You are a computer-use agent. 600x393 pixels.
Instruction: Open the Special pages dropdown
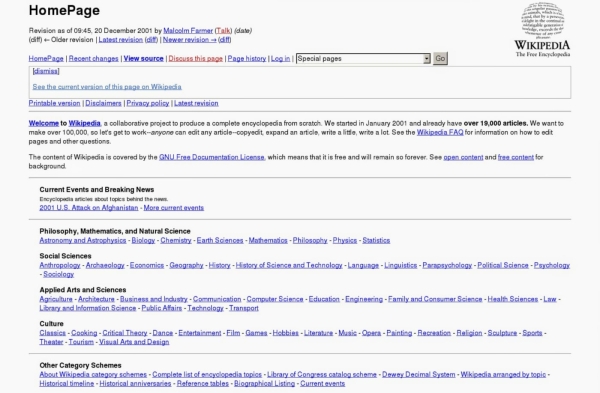coord(363,59)
